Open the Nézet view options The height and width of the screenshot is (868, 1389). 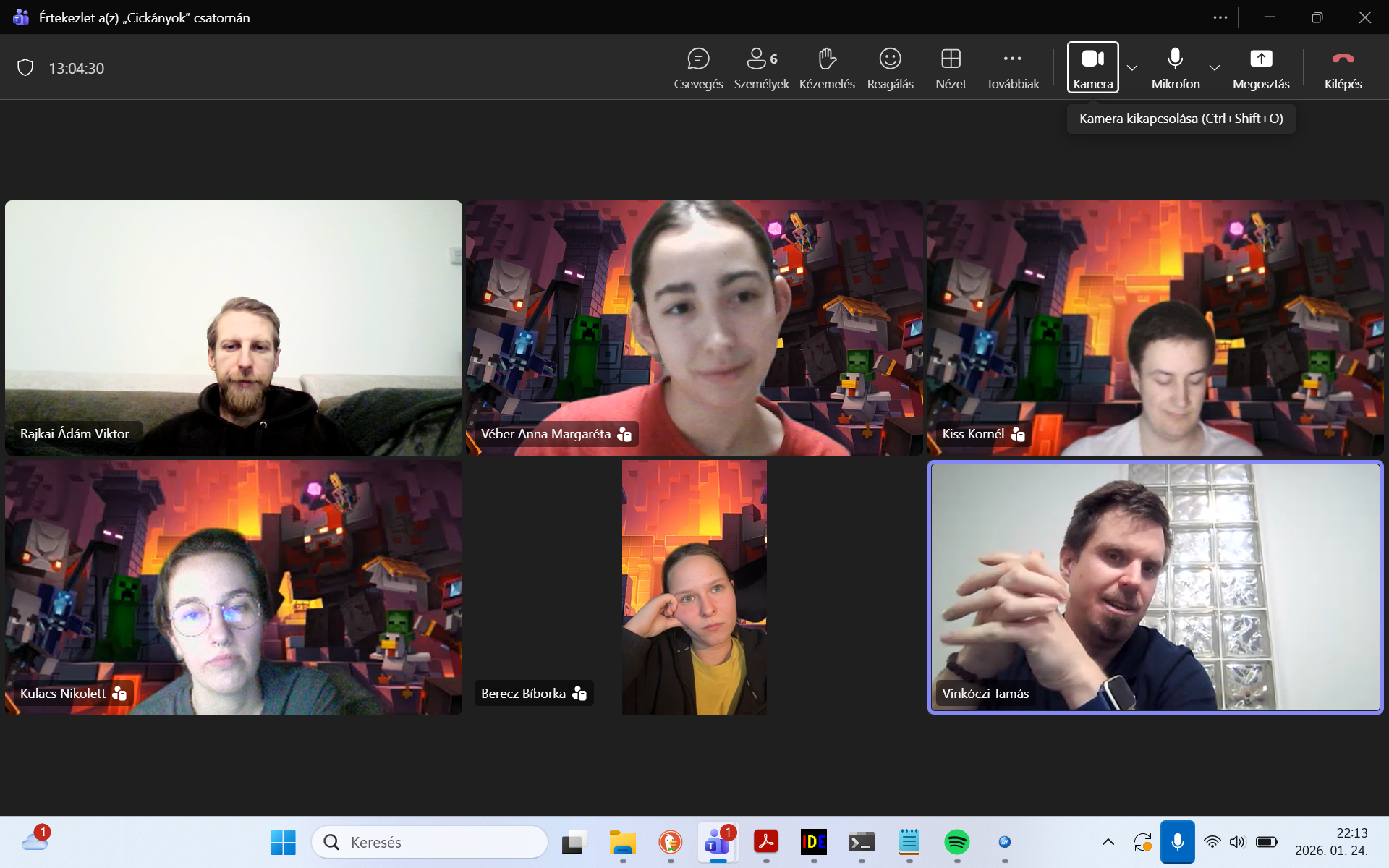coord(951,68)
